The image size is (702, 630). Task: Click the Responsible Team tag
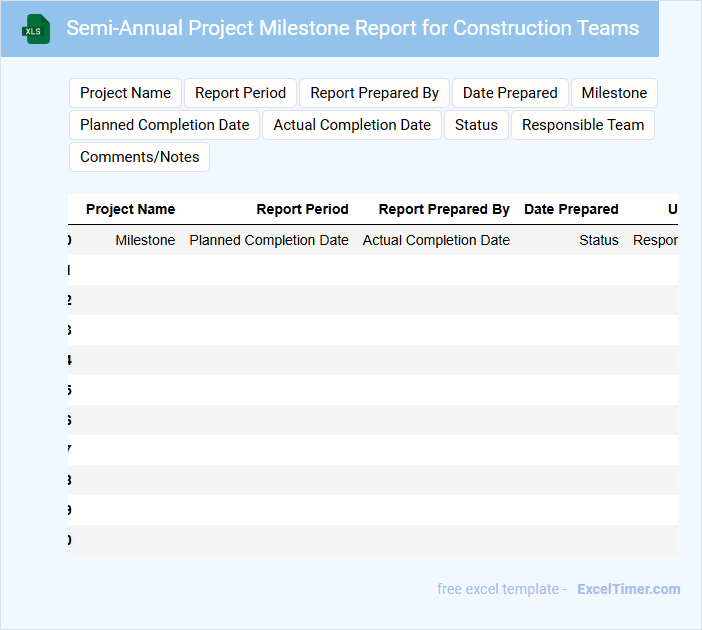(583, 125)
